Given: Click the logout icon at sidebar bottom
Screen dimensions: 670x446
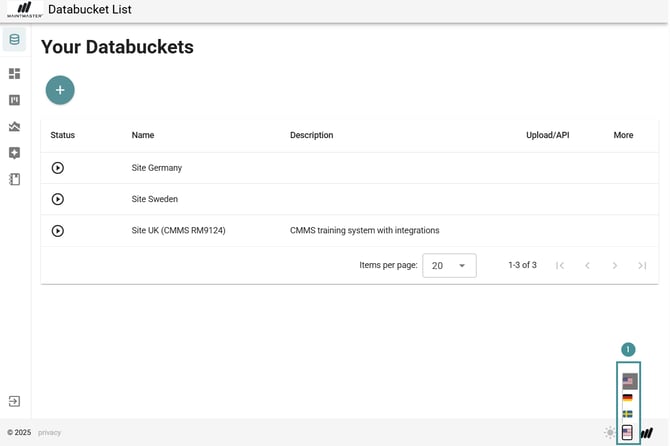Looking at the screenshot, I should 14,401.
